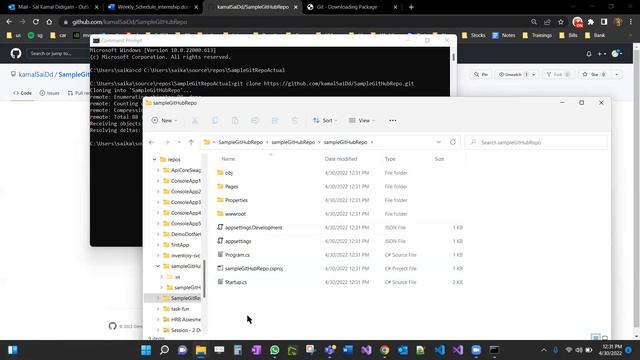Image resolution: width=640 pixels, height=360 pixels.
Task: Open Word from the taskbar
Action: pos(348,350)
